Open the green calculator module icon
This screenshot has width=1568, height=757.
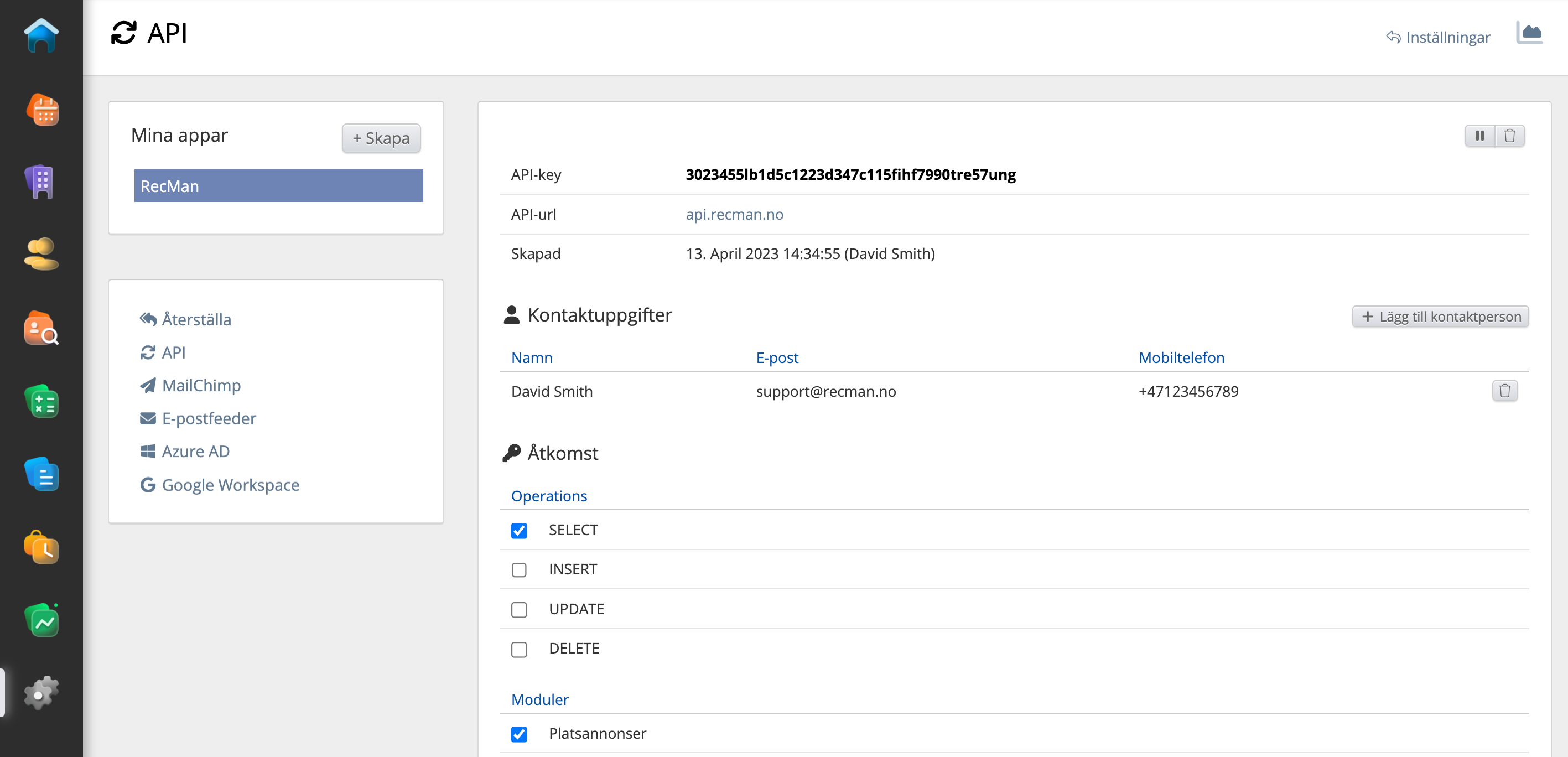[41, 402]
